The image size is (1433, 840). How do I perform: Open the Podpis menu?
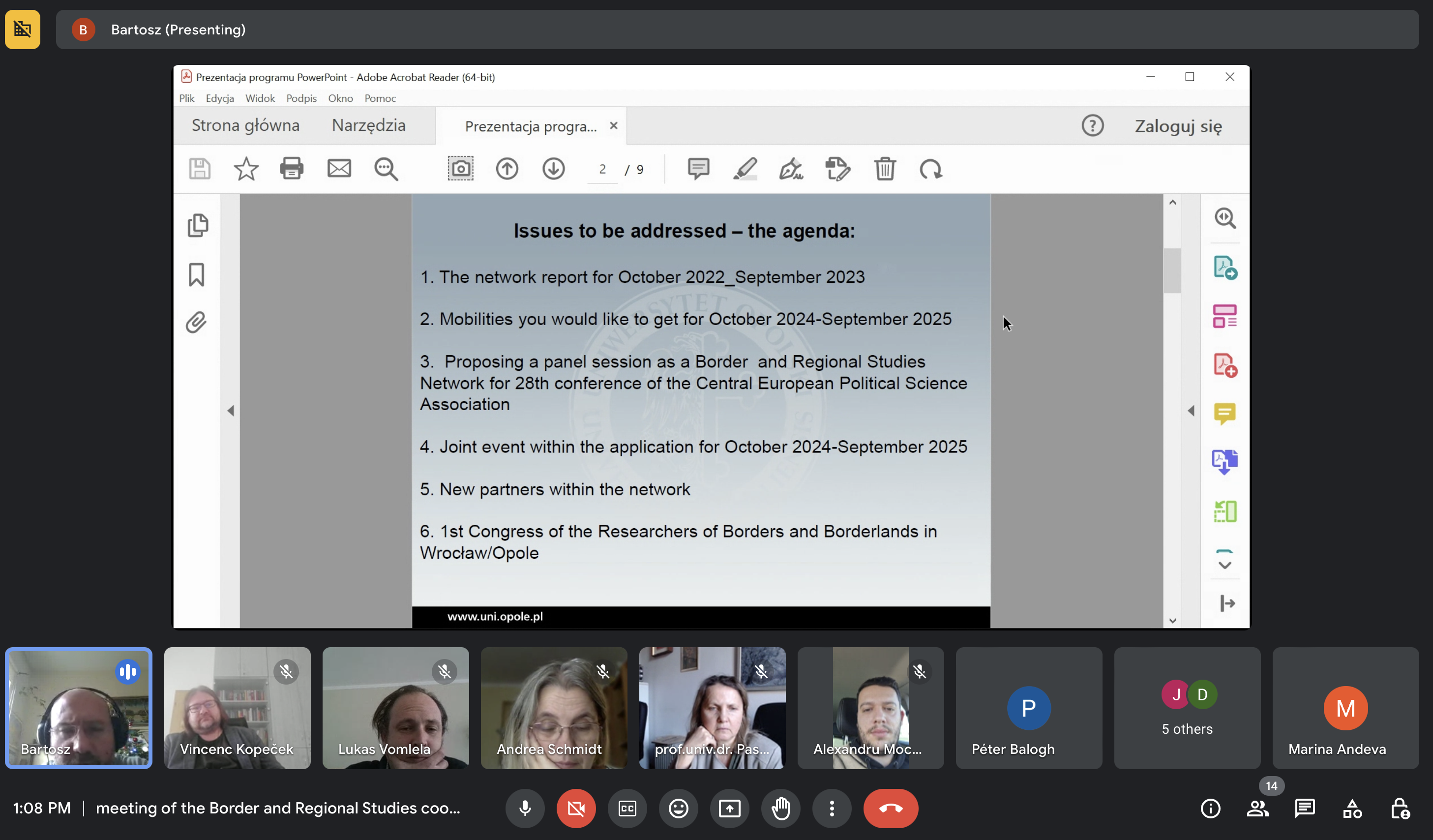301,98
